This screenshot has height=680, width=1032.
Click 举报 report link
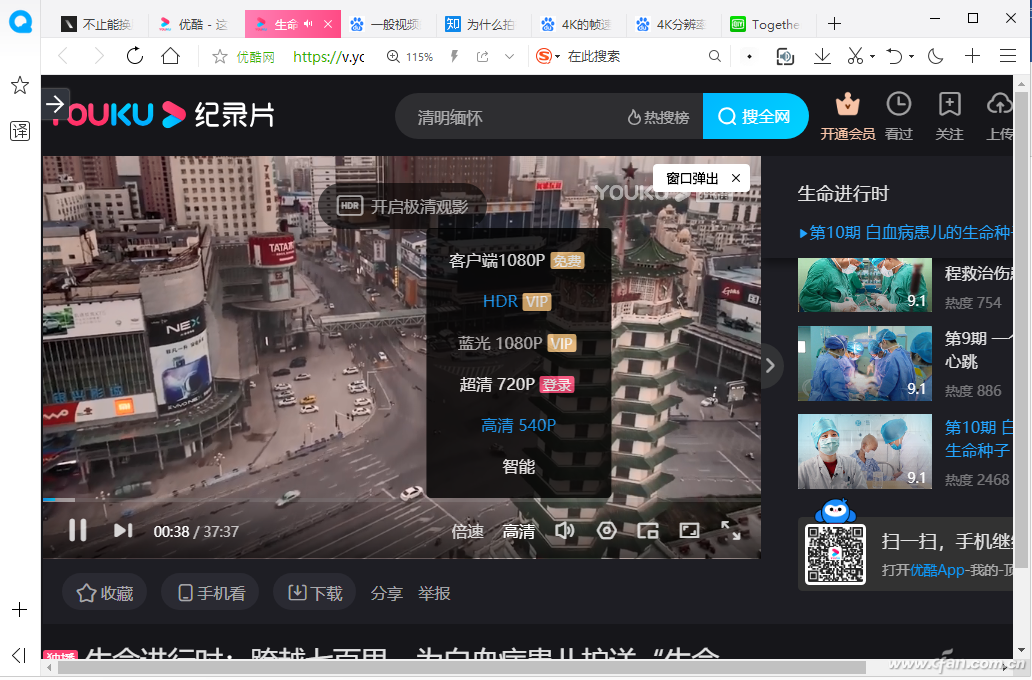[x=434, y=593]
